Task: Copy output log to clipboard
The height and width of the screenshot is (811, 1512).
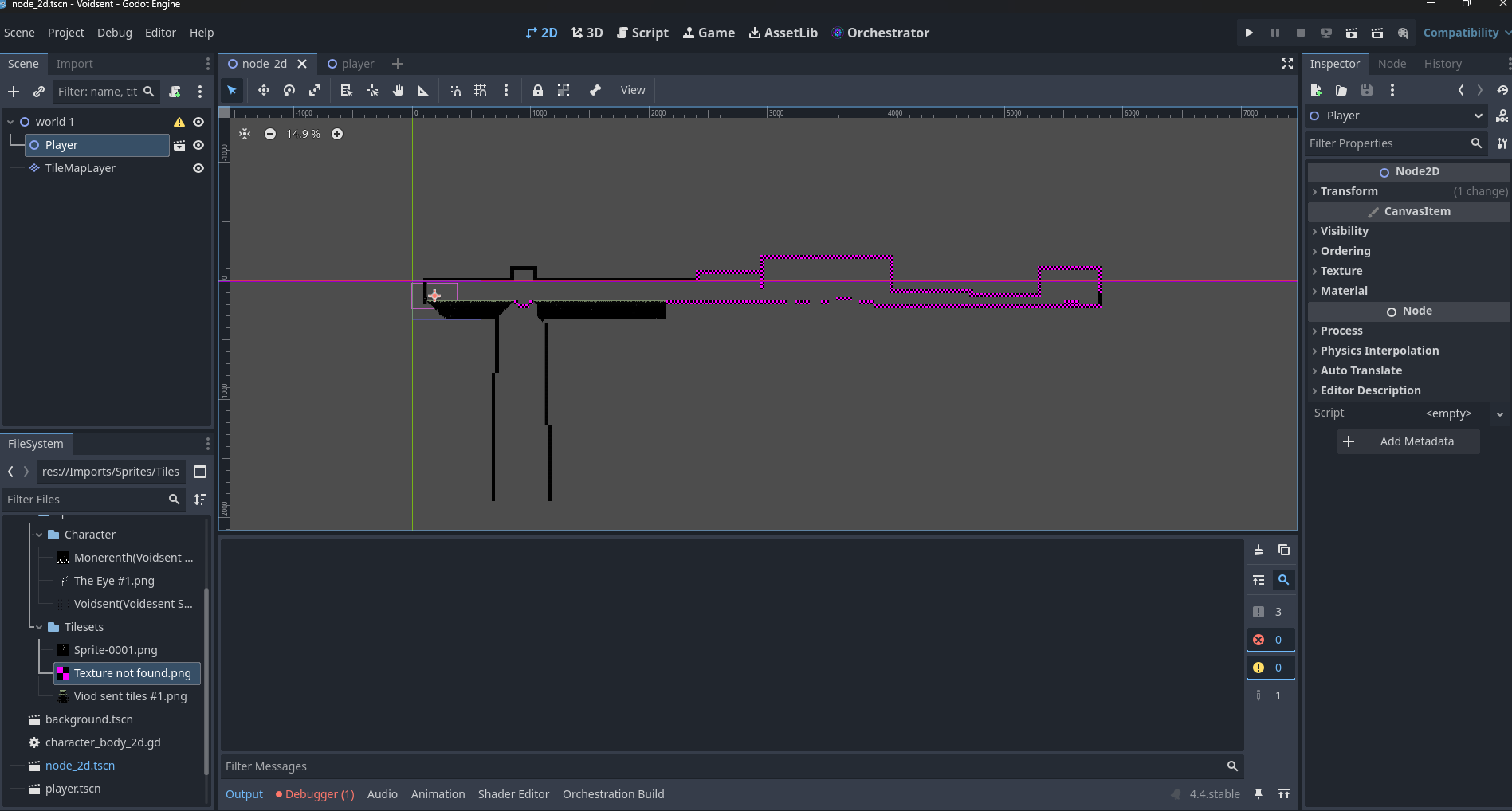Action: [x=1284, y=550]
